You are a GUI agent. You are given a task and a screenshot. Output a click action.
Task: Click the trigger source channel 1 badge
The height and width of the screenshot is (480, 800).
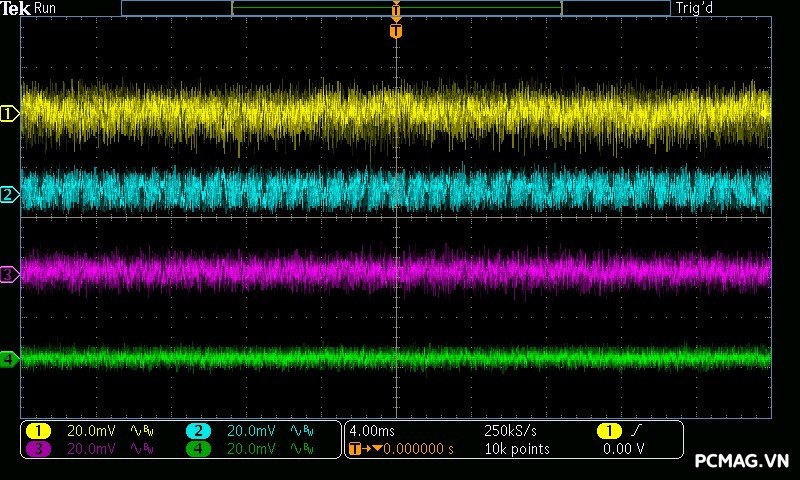click(x=608, y=431)
